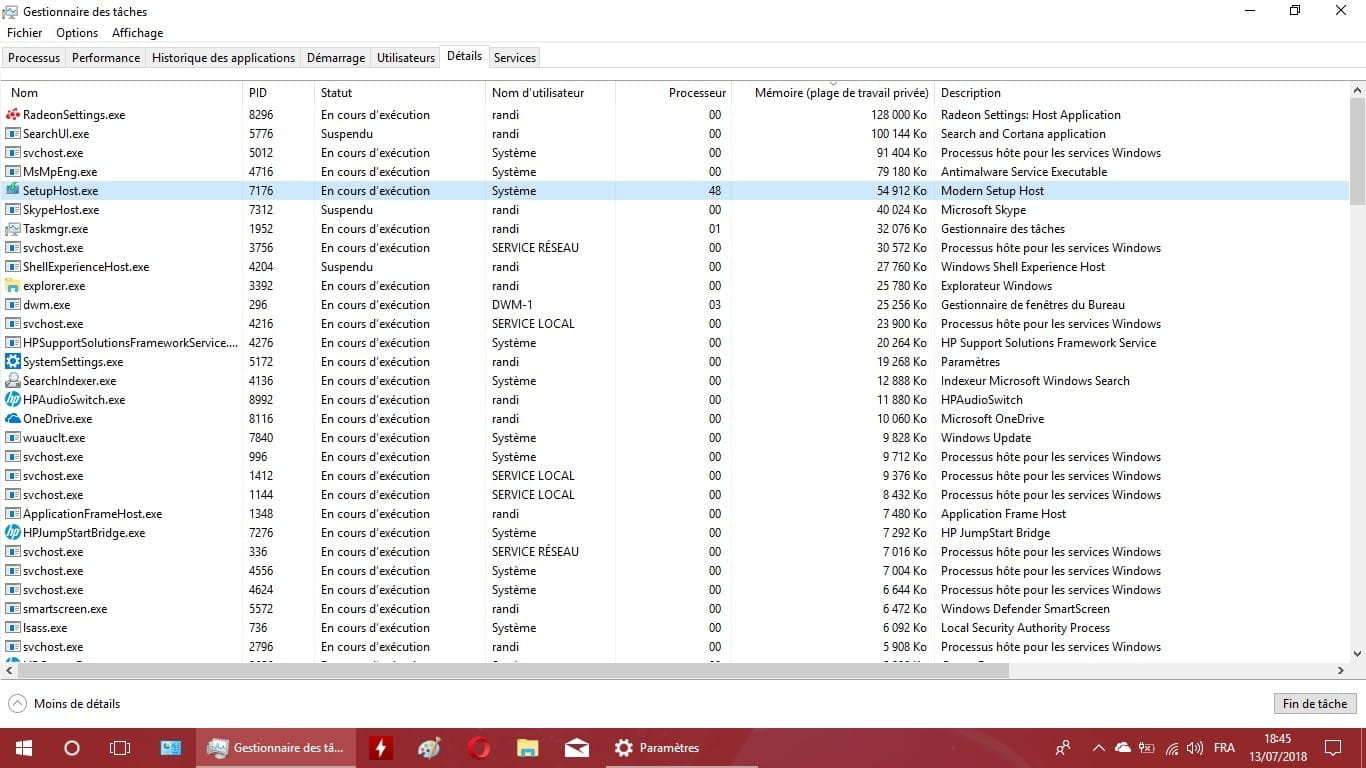Screen dimensions: 1366x768
Task: Switch to the Services tab
Action: [x=515, y=58]
